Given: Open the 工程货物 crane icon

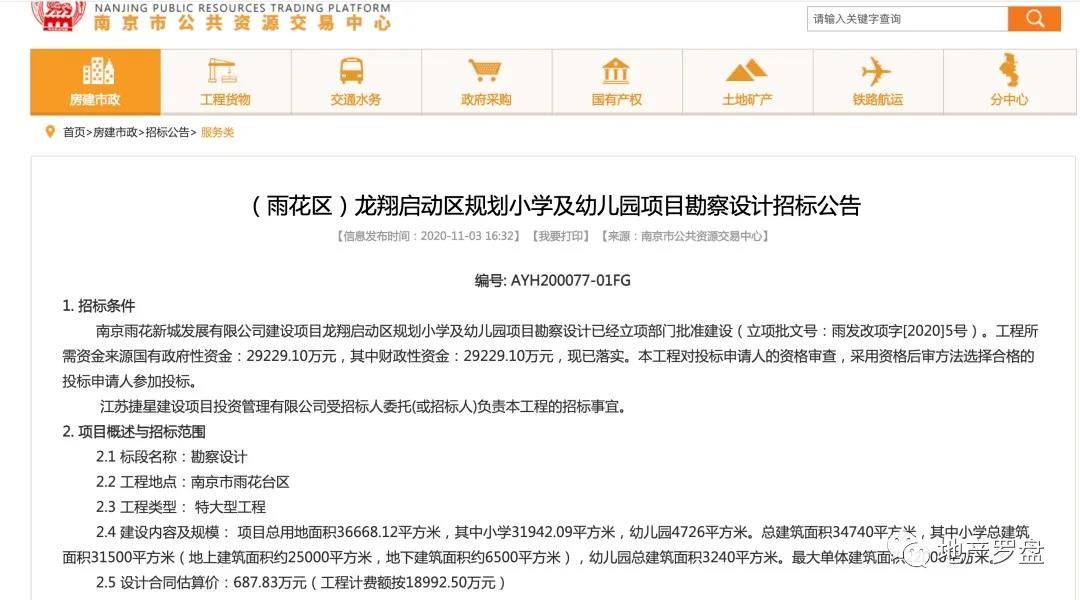Looking at the screenshot, I should click(x=225, y=71).
